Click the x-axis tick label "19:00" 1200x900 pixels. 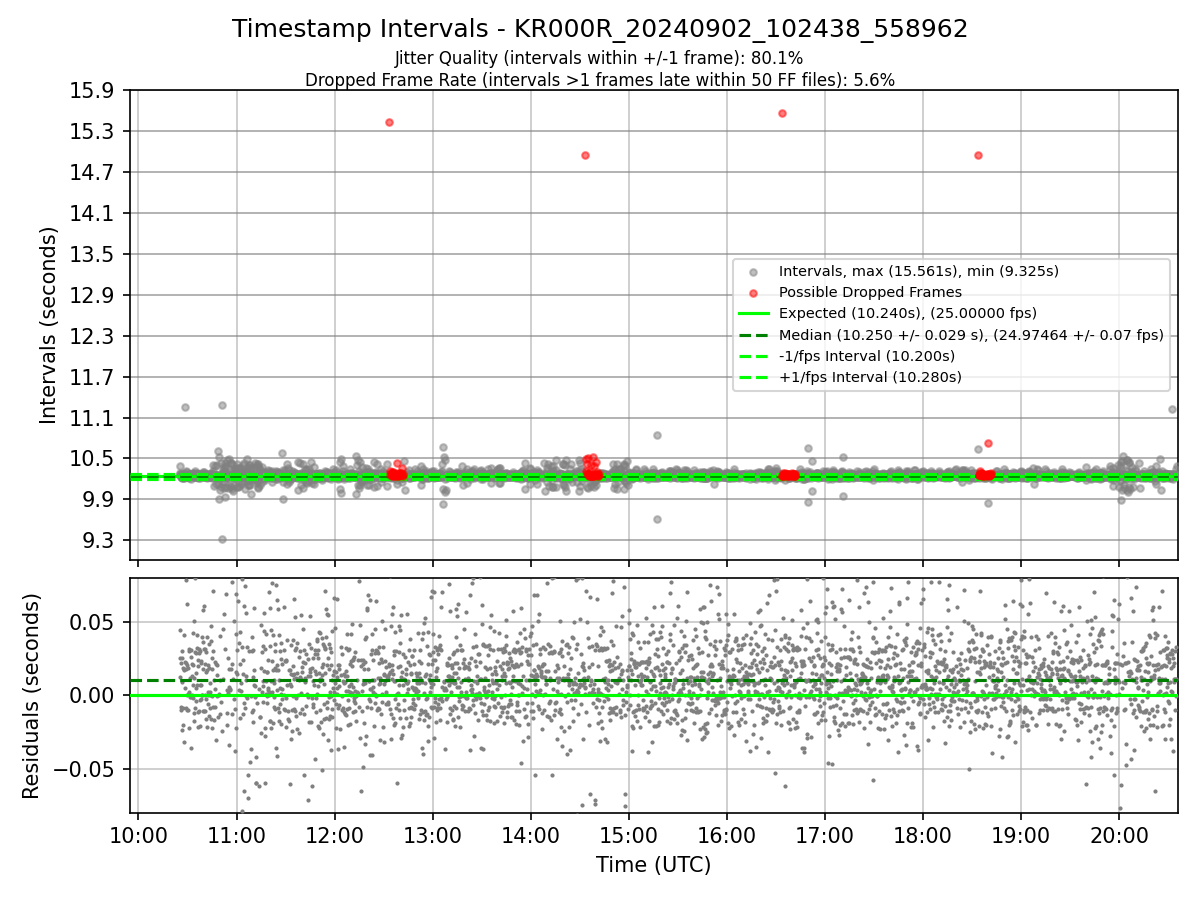[1020, 835]
